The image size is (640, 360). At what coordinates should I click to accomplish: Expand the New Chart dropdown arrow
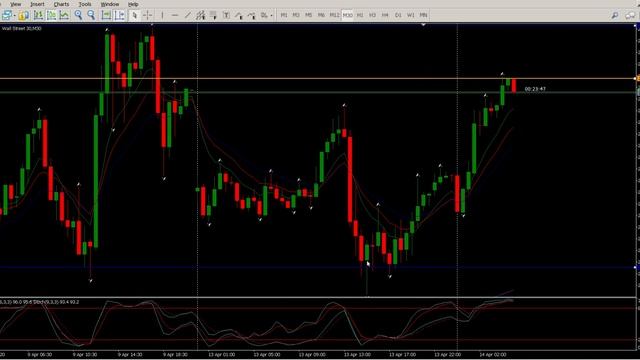[x=14, y=16]
